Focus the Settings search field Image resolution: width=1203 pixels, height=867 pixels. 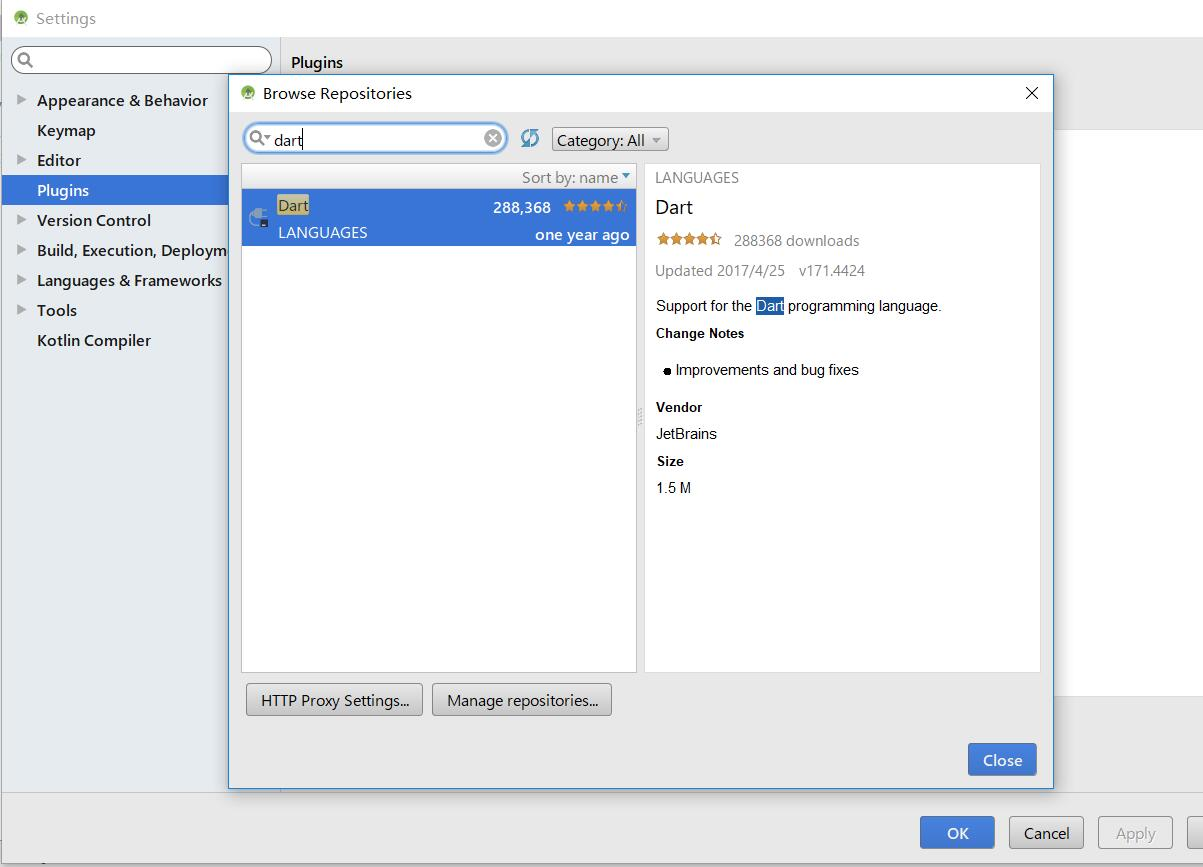pos(142,60)
